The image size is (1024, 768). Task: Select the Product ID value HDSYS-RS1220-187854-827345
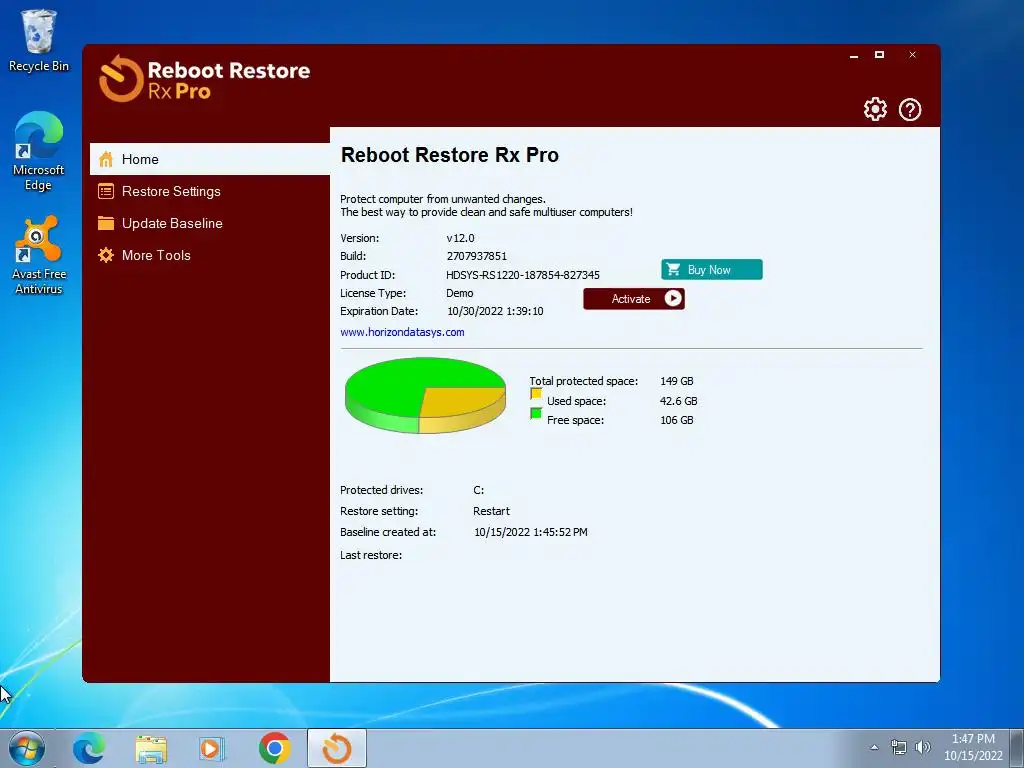[522, 275]
